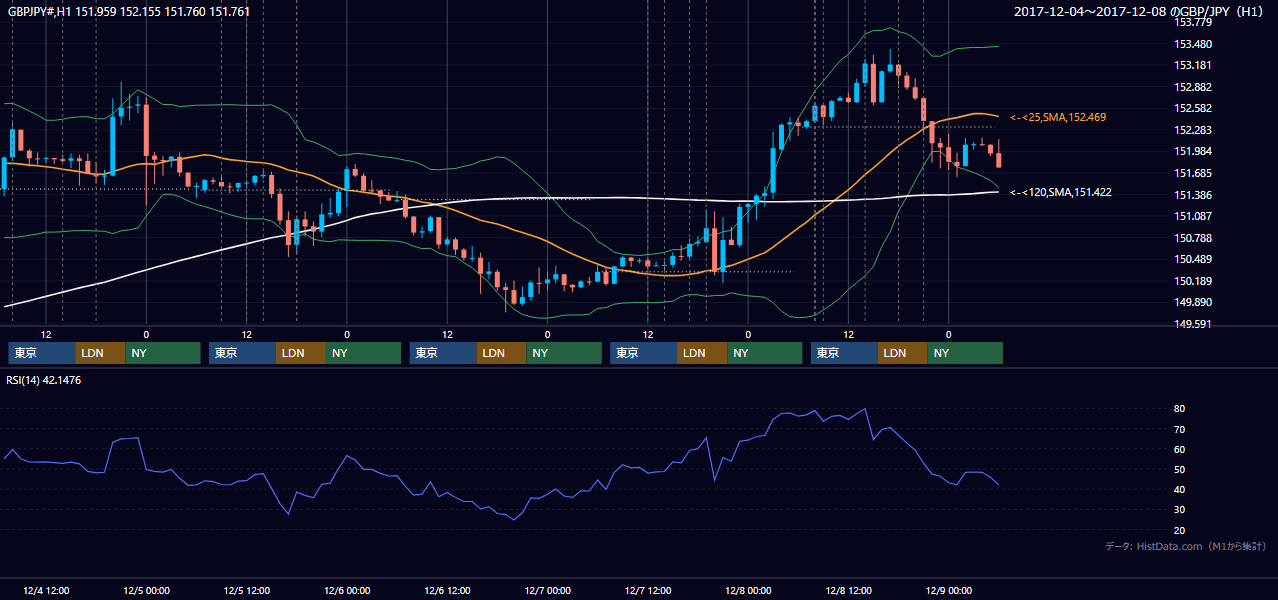Click the 153.480 price axis label
Image resolution: width=1278 pixels, height=600 pixels.
1192,44
